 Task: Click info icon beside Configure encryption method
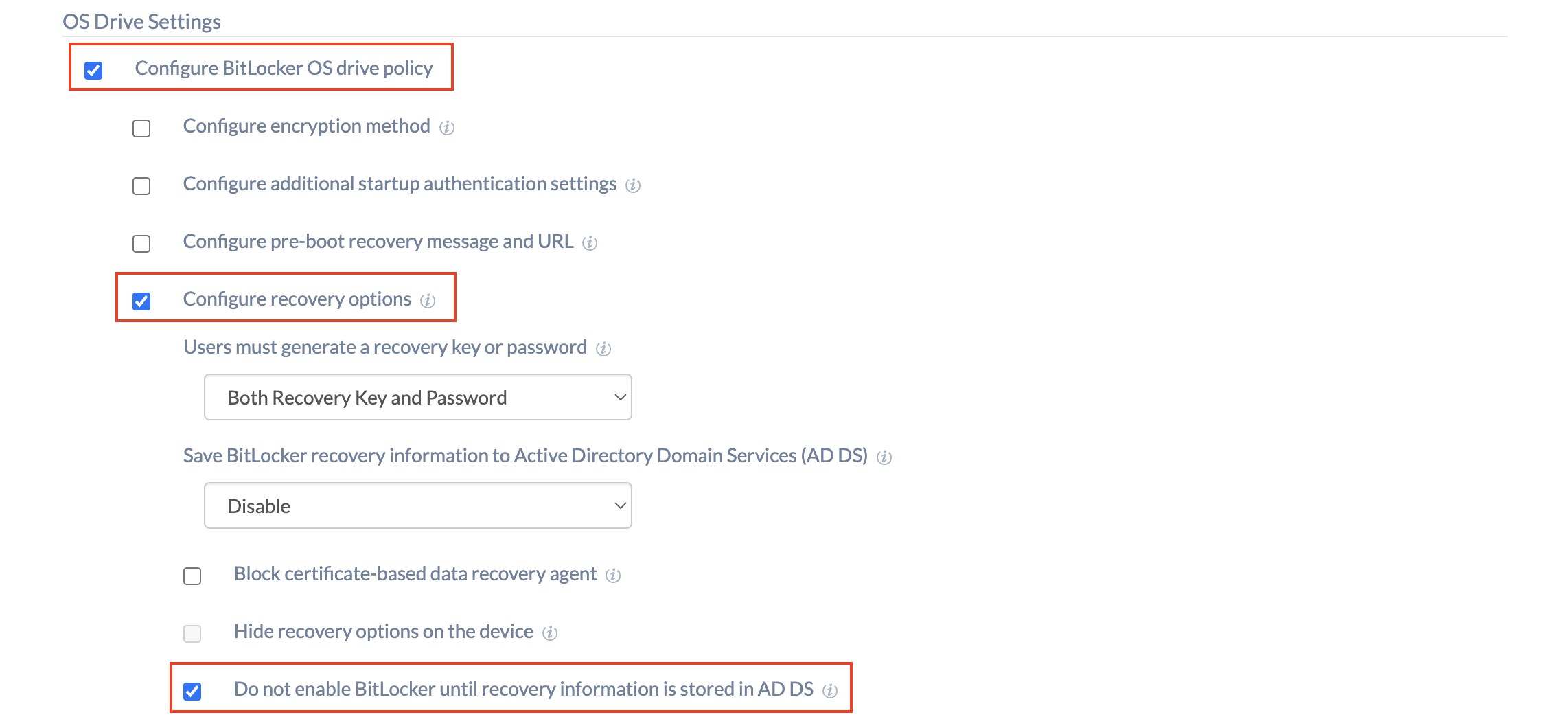click(x=447, y=128)
